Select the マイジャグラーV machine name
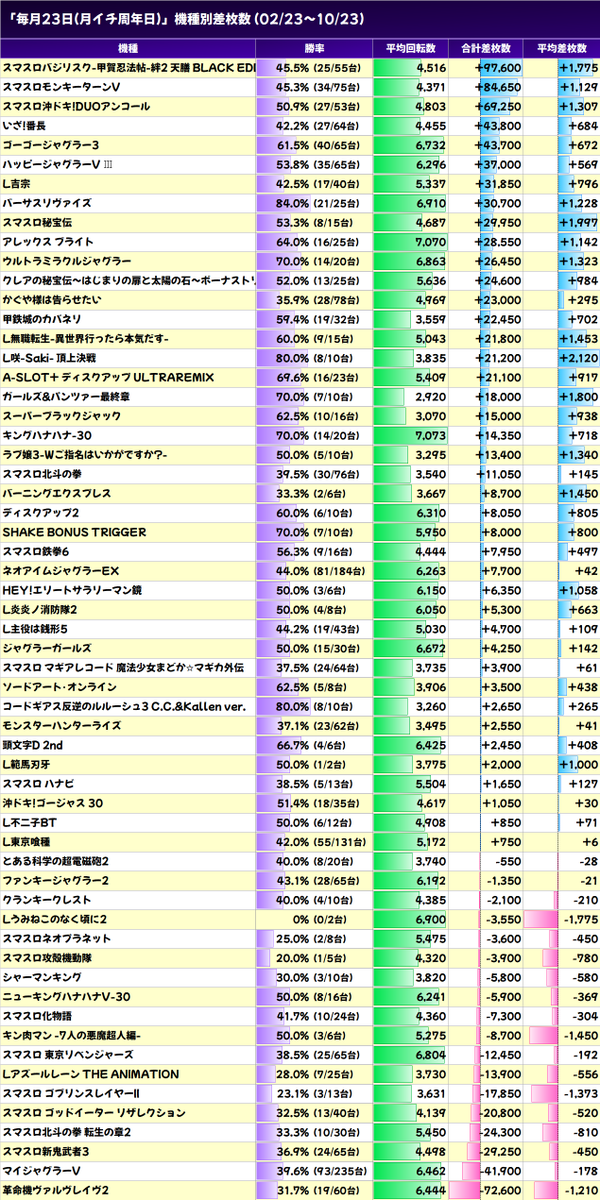This screenshot has width=600, height=1200. click(x=43, y=1171)
